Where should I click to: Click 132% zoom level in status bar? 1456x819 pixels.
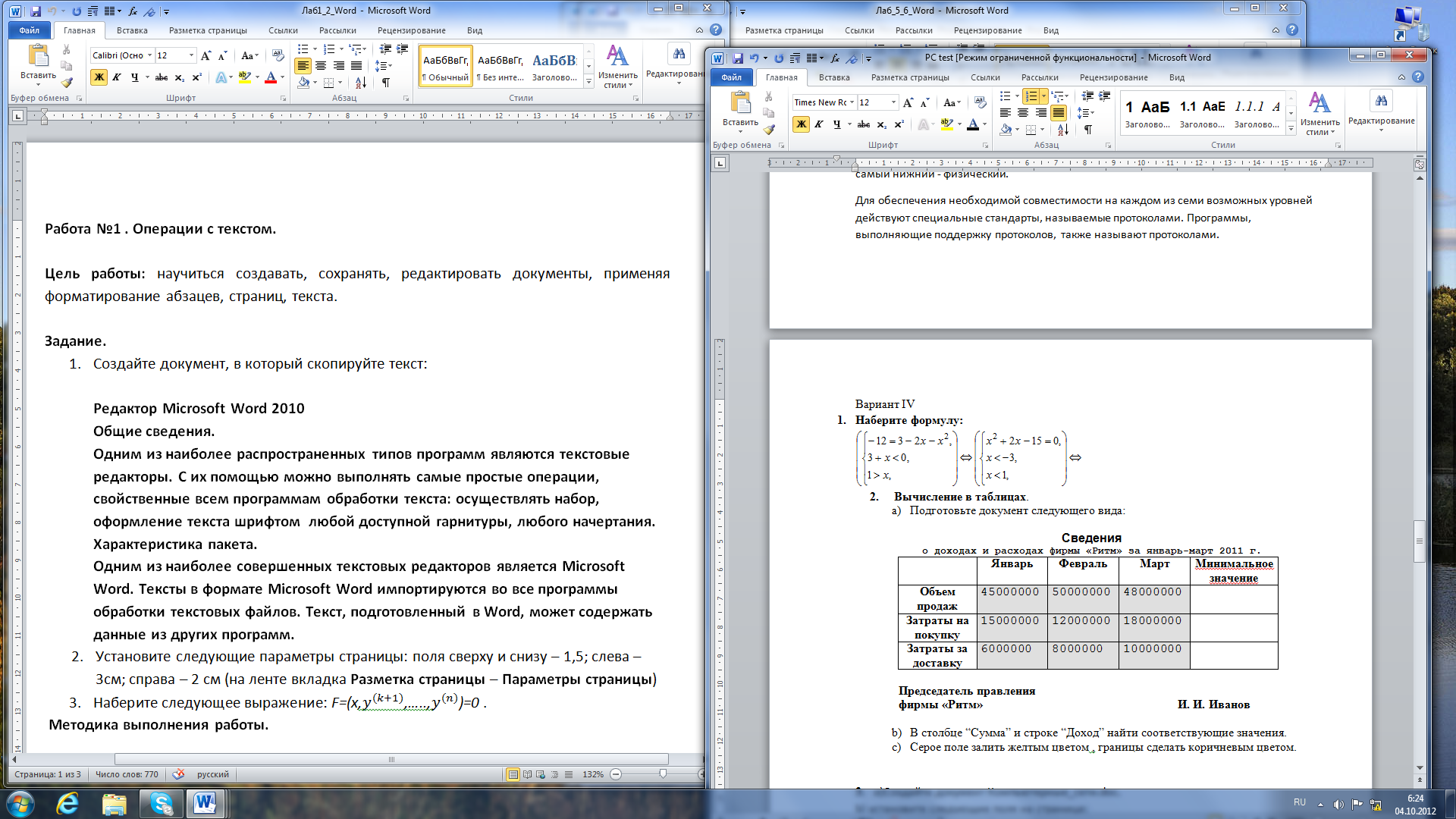[593, 774]
